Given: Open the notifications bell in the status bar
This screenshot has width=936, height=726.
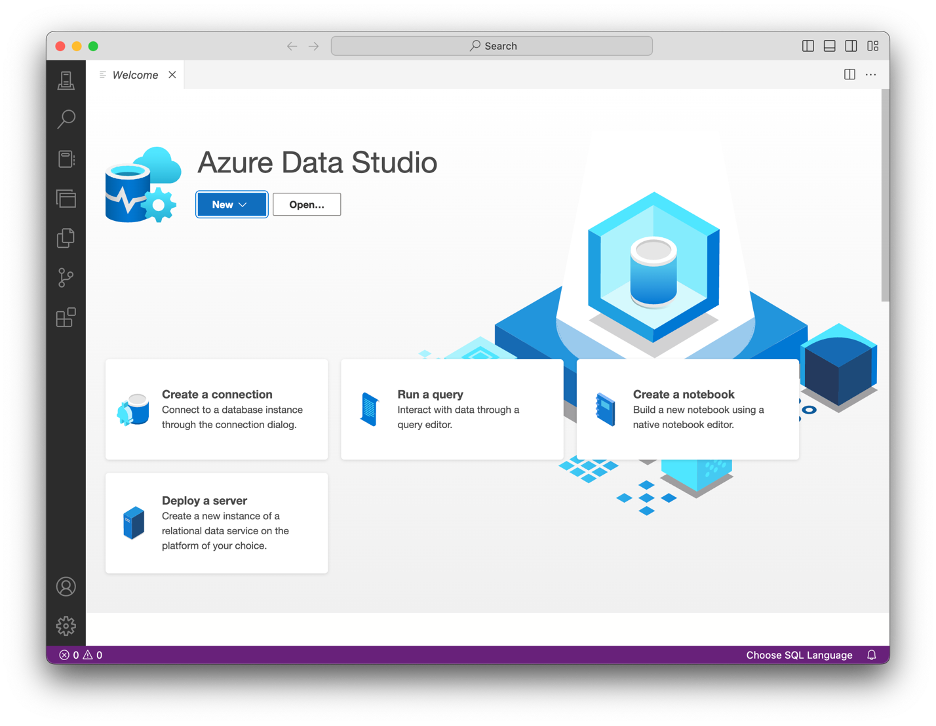Looking at the screenshot, I should [869, 655].
